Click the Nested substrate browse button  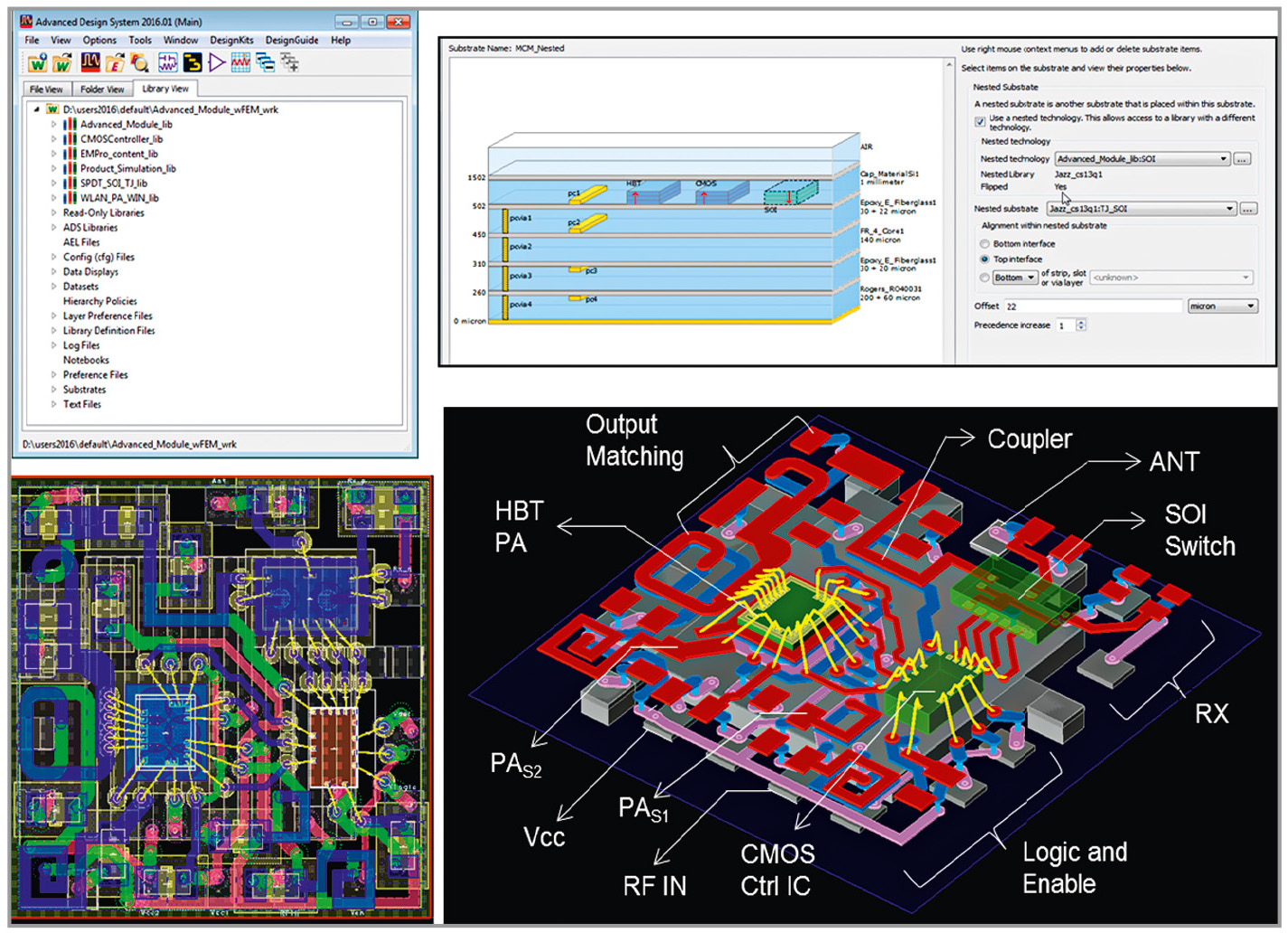[x=1248, y=209]
